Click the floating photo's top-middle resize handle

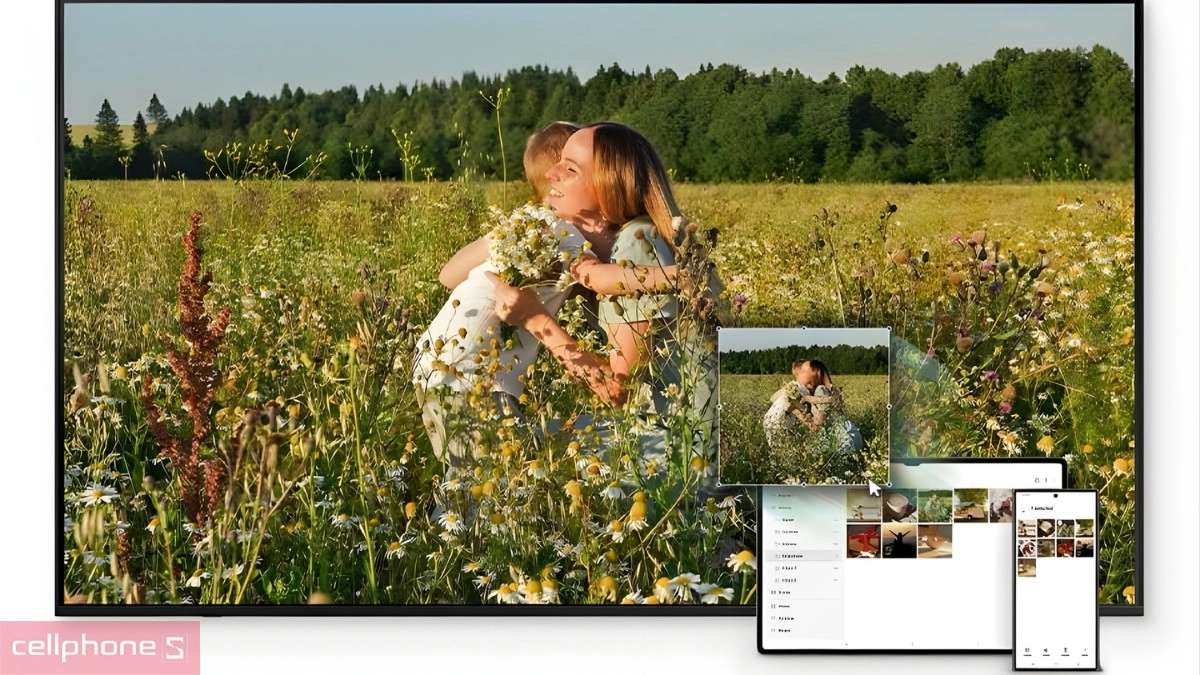[804, 329]
